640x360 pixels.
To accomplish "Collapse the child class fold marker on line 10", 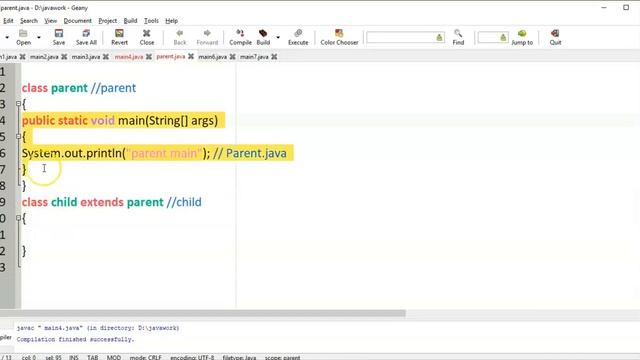I will (x=18, y=218).
